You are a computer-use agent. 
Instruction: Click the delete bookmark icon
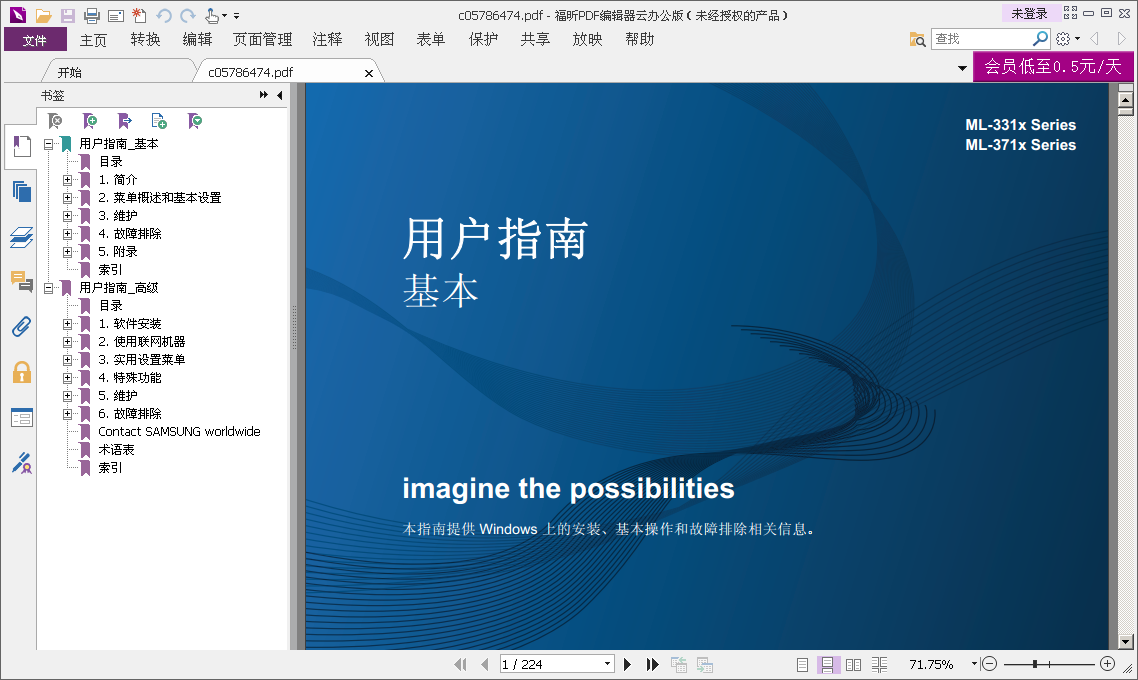55,120
